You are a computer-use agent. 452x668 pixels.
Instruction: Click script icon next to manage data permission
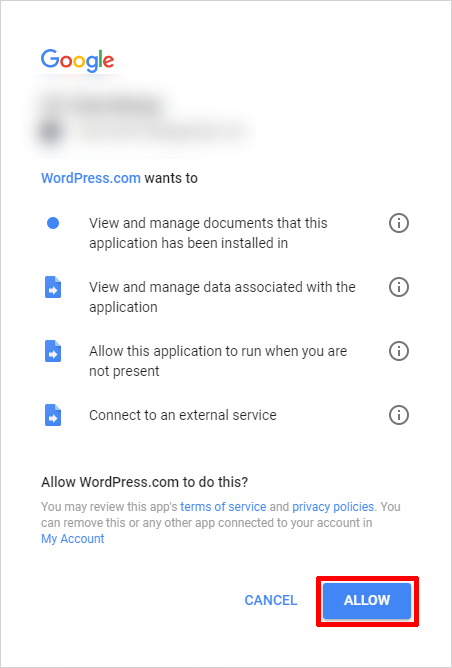(53, 287)
